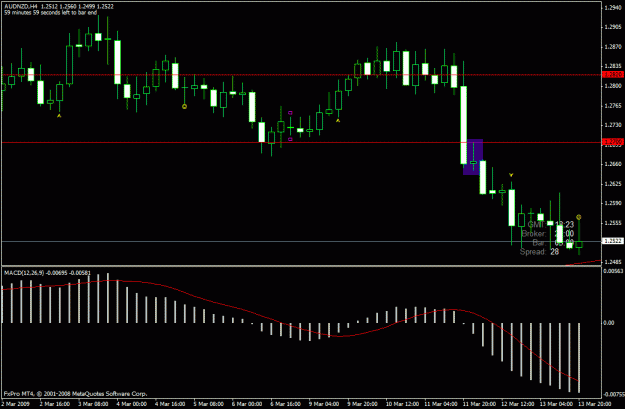Click the 'GMT:' clock readout label
Viewport: 625px width, 409px height.
[x=536, y=224]
